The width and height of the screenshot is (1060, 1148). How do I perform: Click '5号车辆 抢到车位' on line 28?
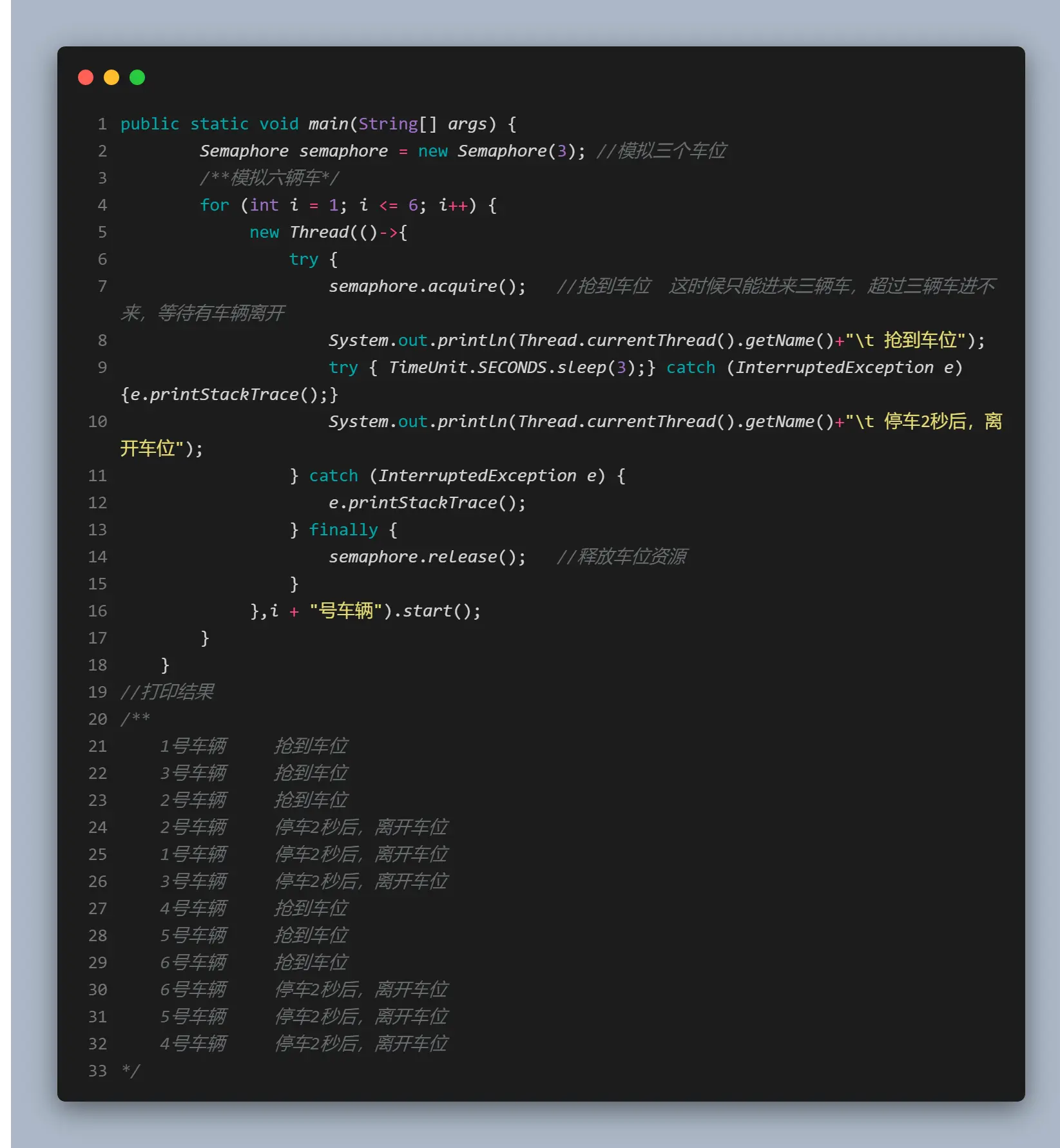tap(254, 935)
